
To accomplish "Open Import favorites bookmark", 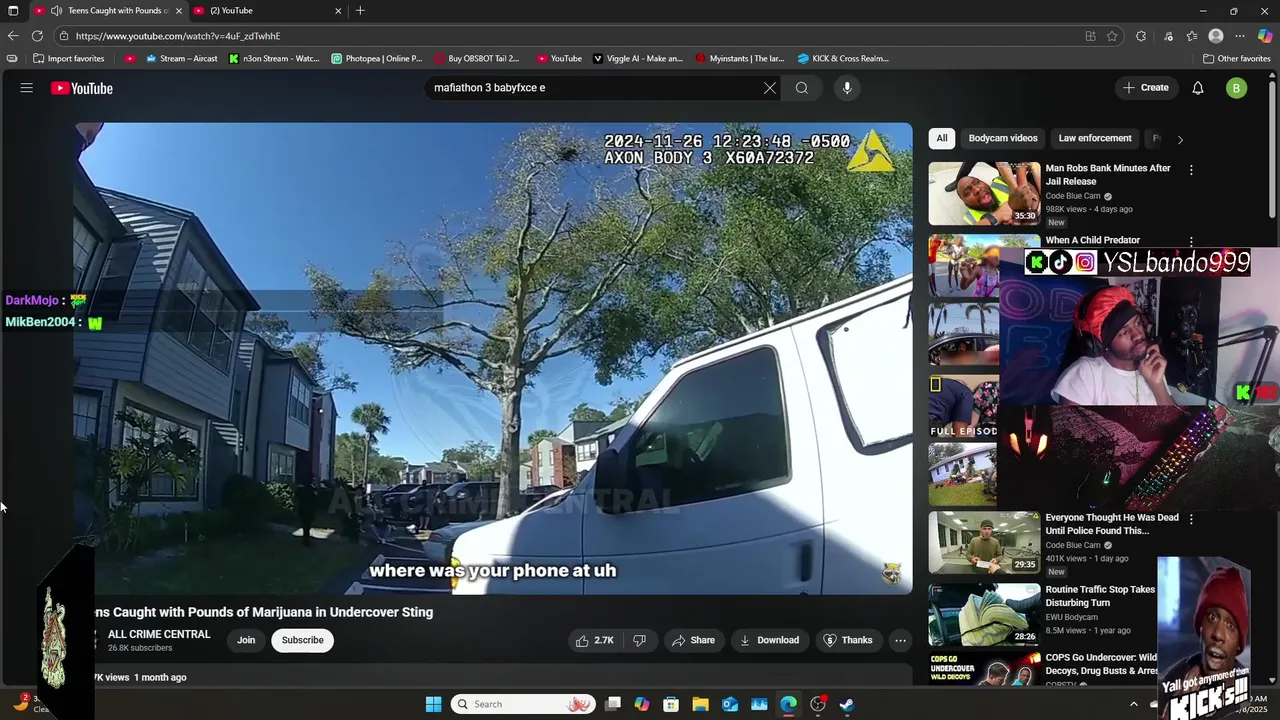I will 69,58.
